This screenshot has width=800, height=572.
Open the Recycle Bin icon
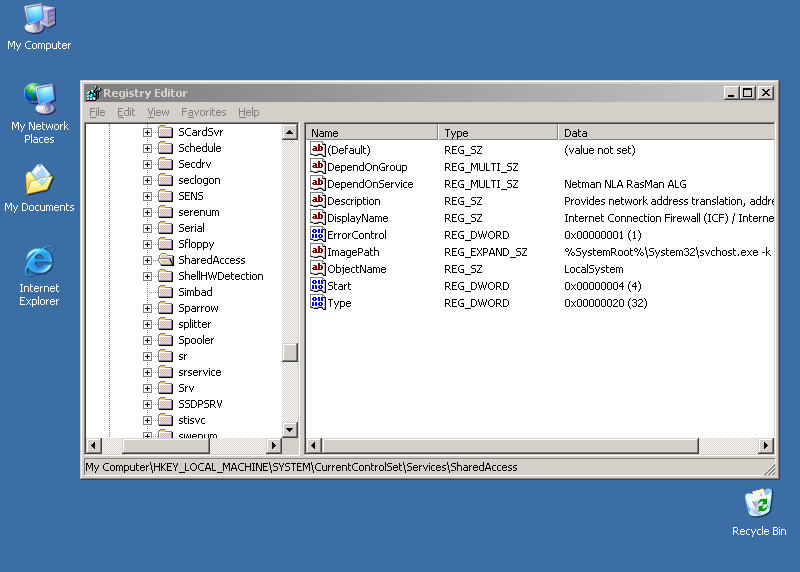[759, 512]
